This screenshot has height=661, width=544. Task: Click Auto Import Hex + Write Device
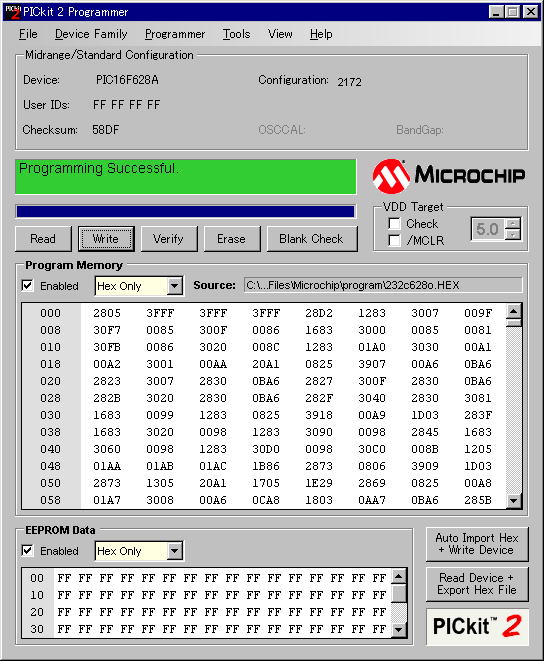pos(477,544)
